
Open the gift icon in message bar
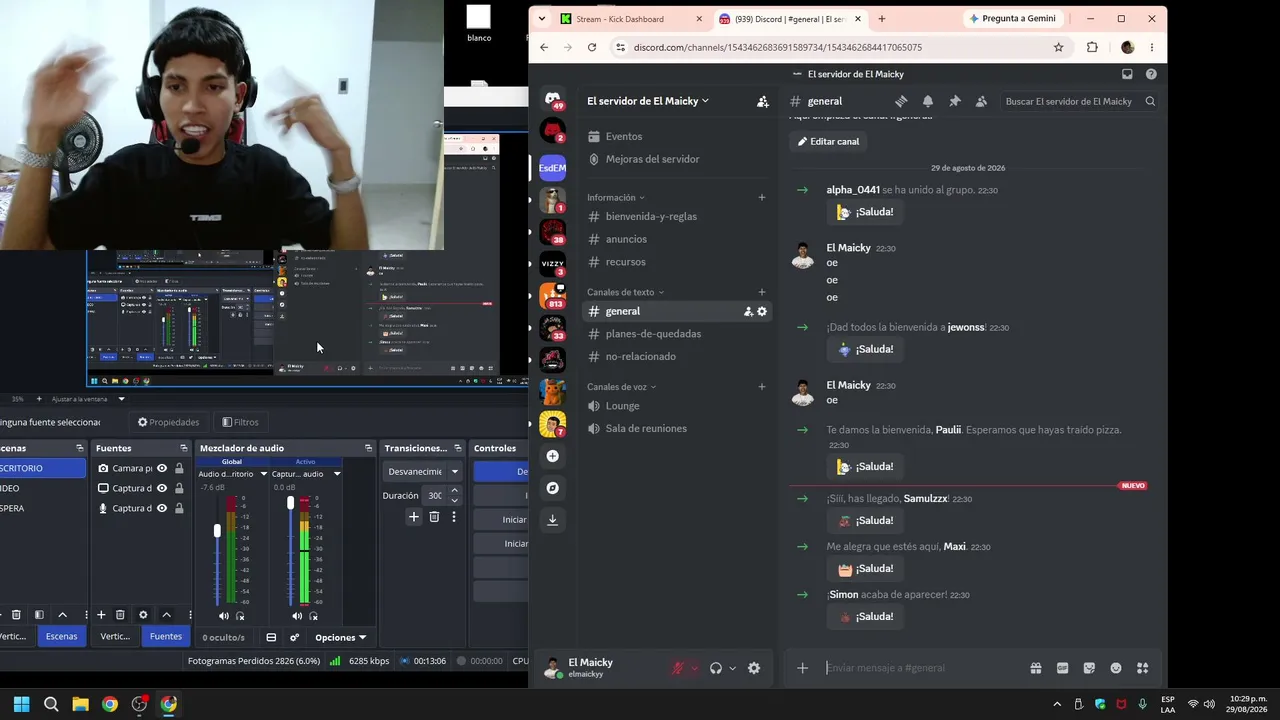pyautogui.click(x=1036, y=668)
